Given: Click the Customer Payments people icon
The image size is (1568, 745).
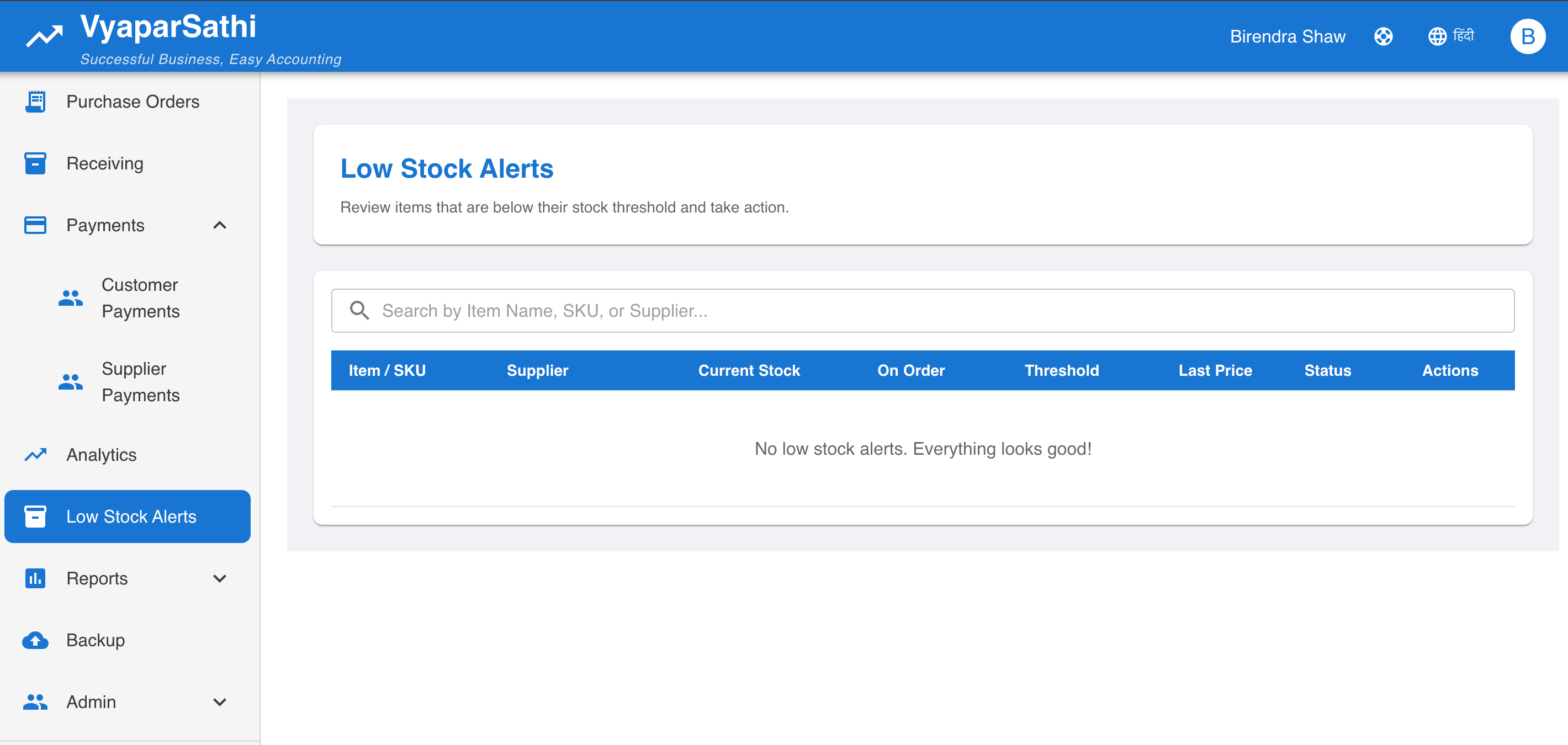Looking at the screenshot, I should (71, 298).
